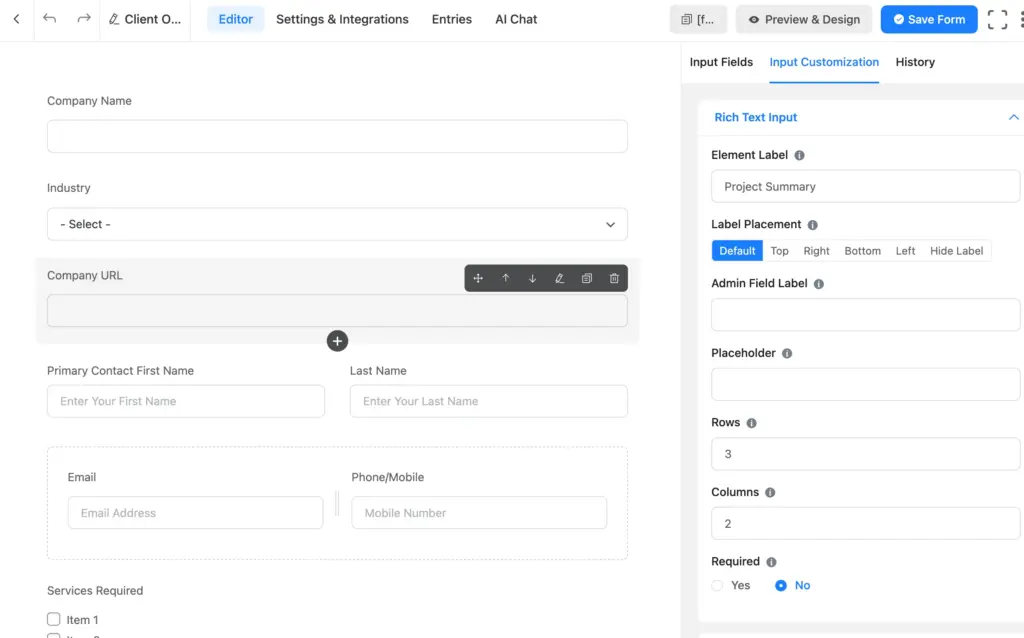This screenshot has width=1024, height=638.
Task: Open the Entries tab
Action: tap(452, 20)
